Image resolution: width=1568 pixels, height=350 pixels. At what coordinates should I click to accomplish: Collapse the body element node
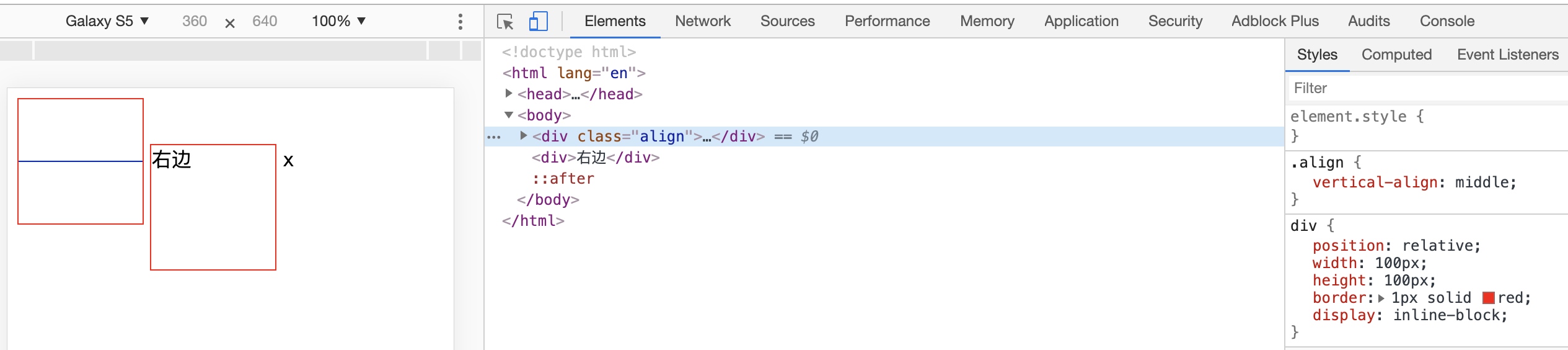point(509,115)
